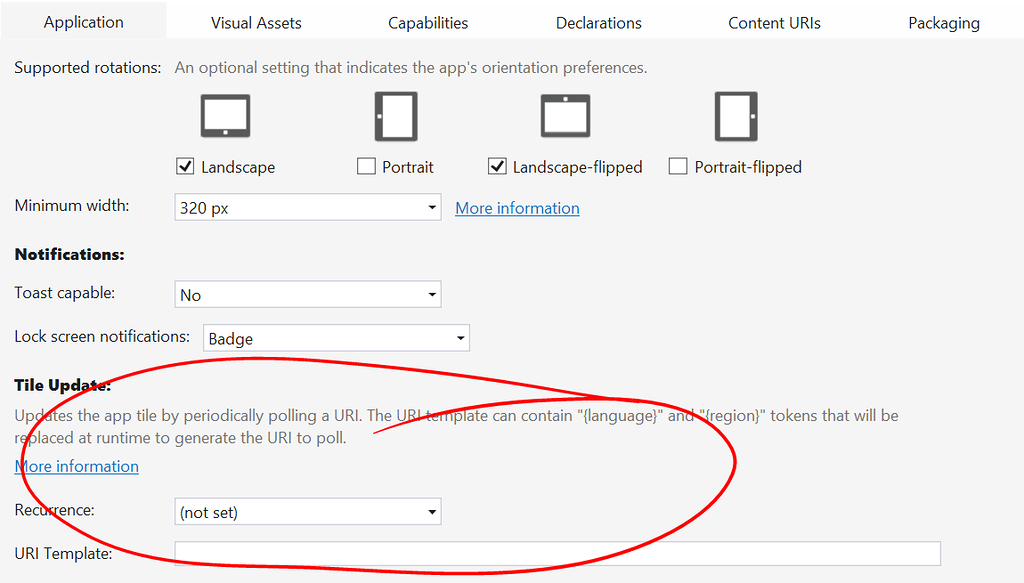The image size is (1024, 583).
Task: Open the Capabilities tab
Action: pyautogui.click(x=428, y=22)
